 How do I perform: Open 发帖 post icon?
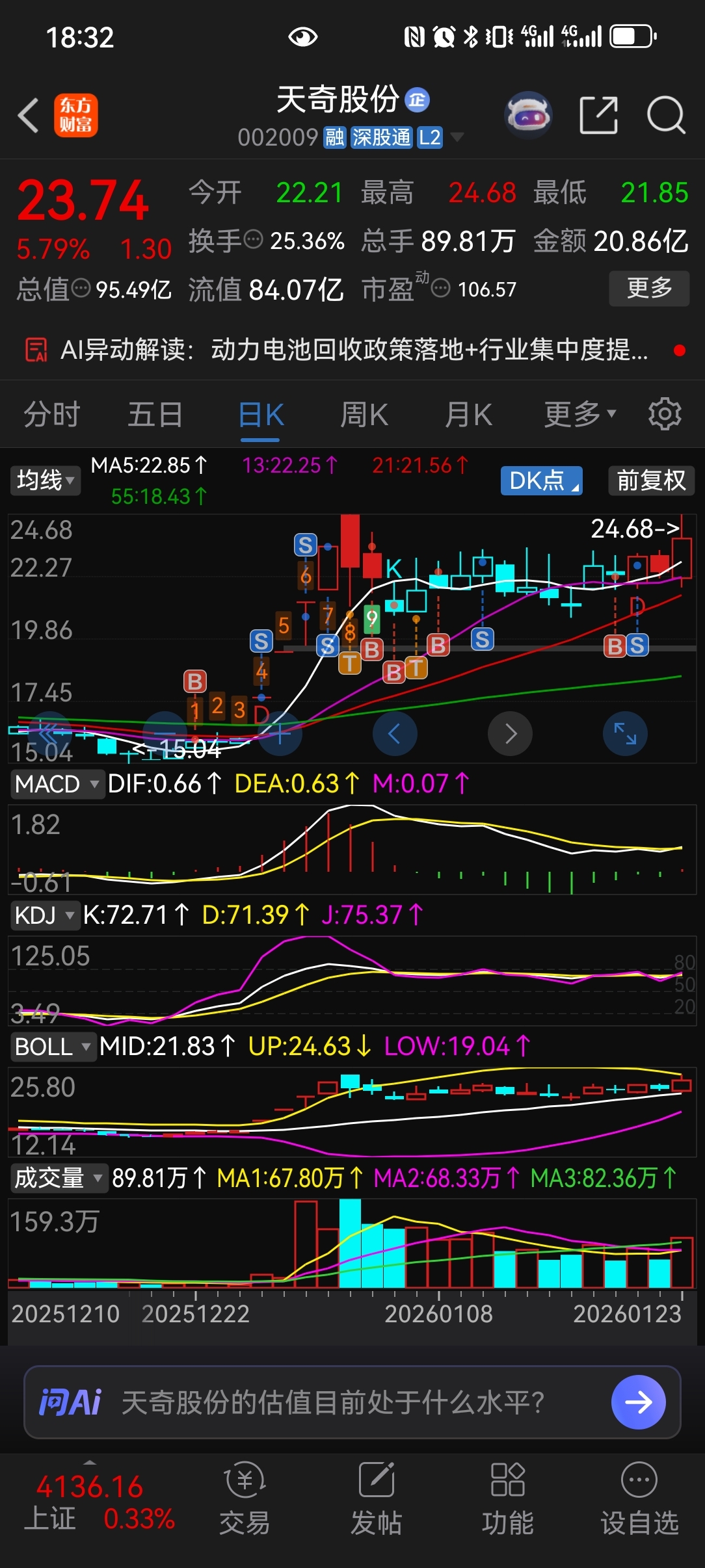[376, 1481]
